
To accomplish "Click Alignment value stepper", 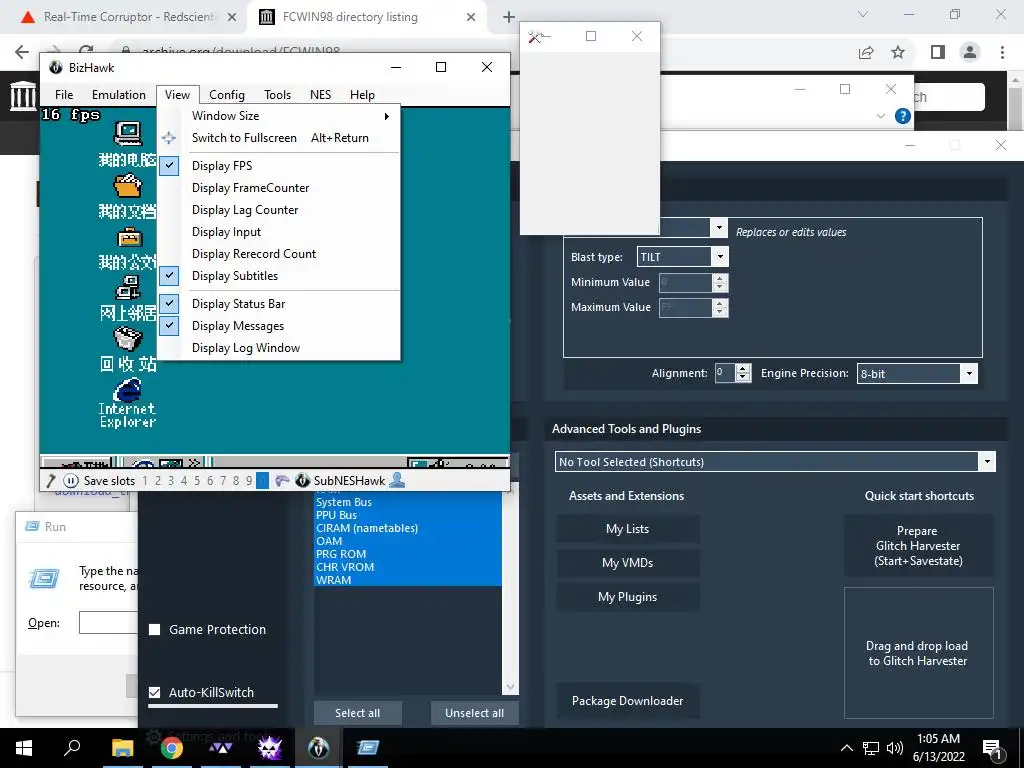I will pyautogui.click(x=743, y=373).
